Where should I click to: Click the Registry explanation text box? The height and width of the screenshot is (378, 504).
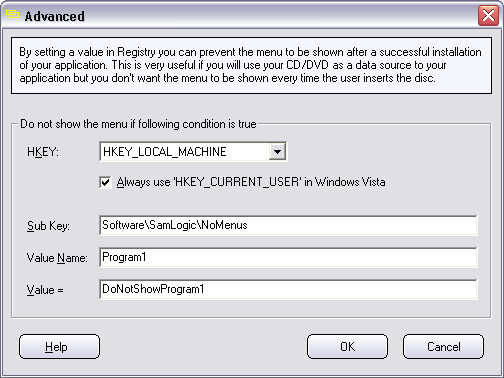(x=251, y=65)
